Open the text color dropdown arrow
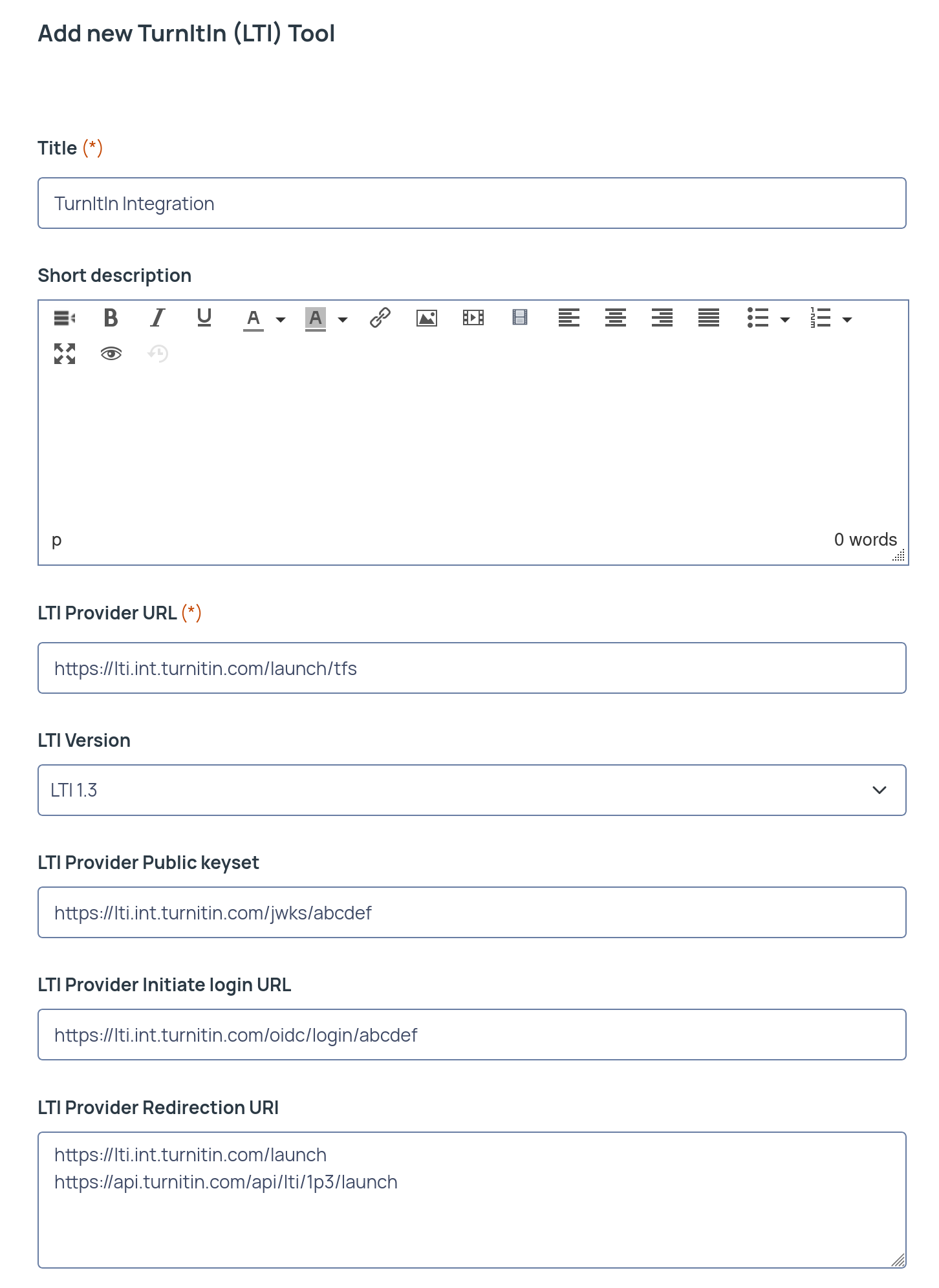This screenshot has height=1288, width=939. 281,319
